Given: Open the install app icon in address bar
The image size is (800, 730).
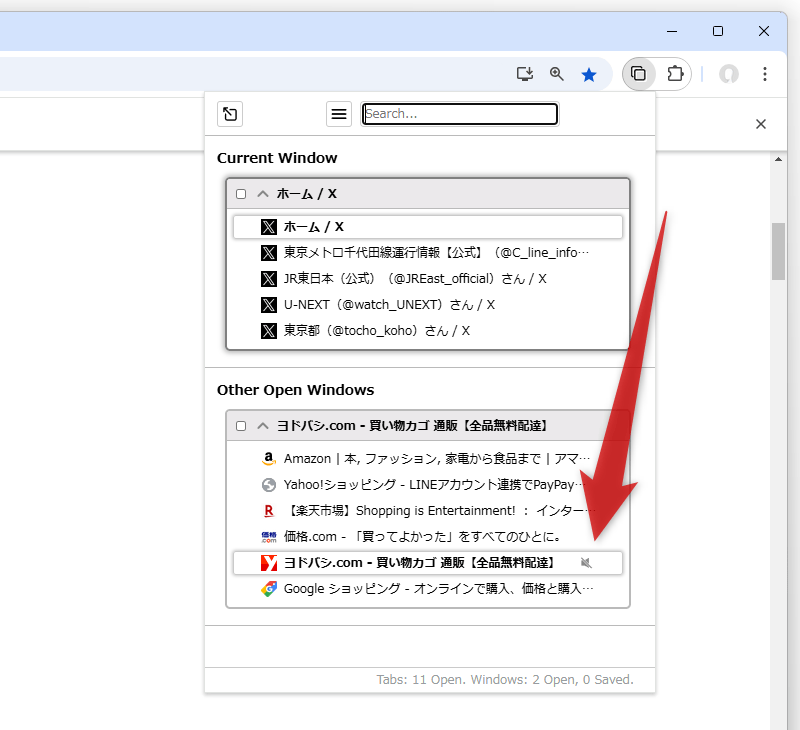Looking at the screenshot, I should pyautogui.click(x=524, y=74).
